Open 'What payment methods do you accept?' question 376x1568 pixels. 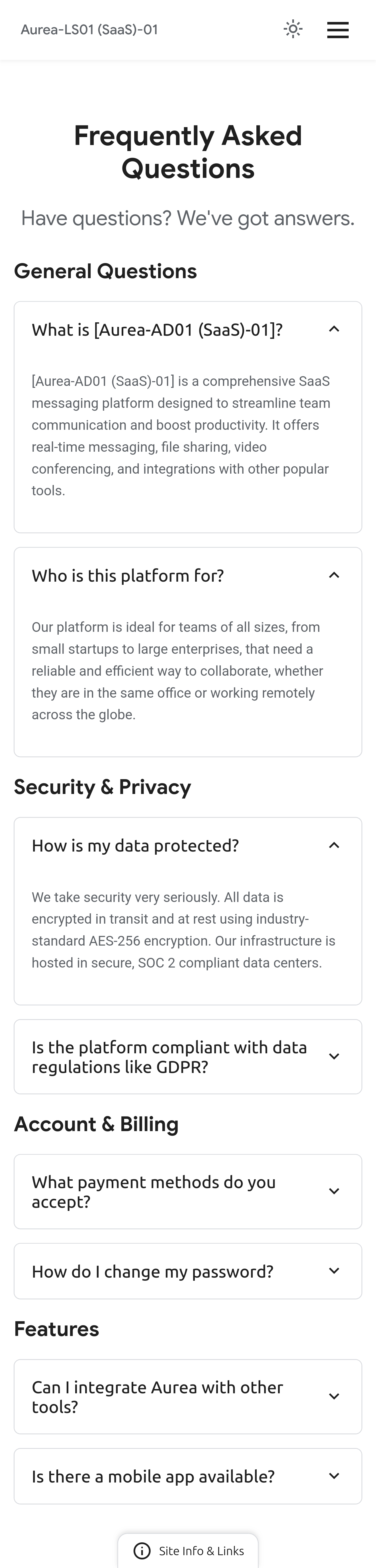[x=153, y=1191]
